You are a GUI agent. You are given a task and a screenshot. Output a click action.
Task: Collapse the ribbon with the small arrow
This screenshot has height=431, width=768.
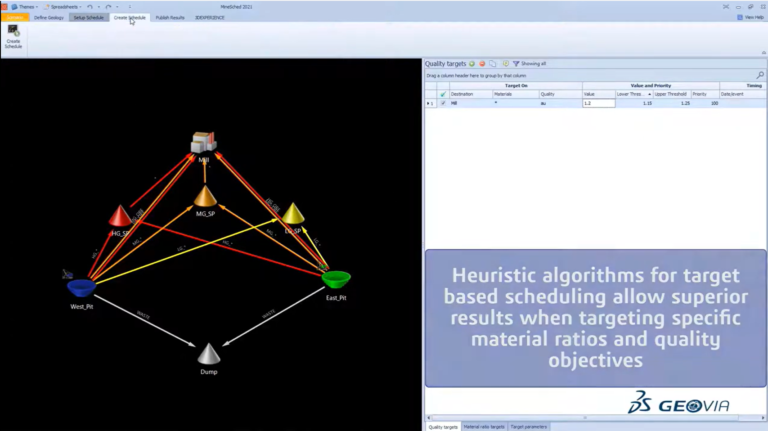point(764,52)
